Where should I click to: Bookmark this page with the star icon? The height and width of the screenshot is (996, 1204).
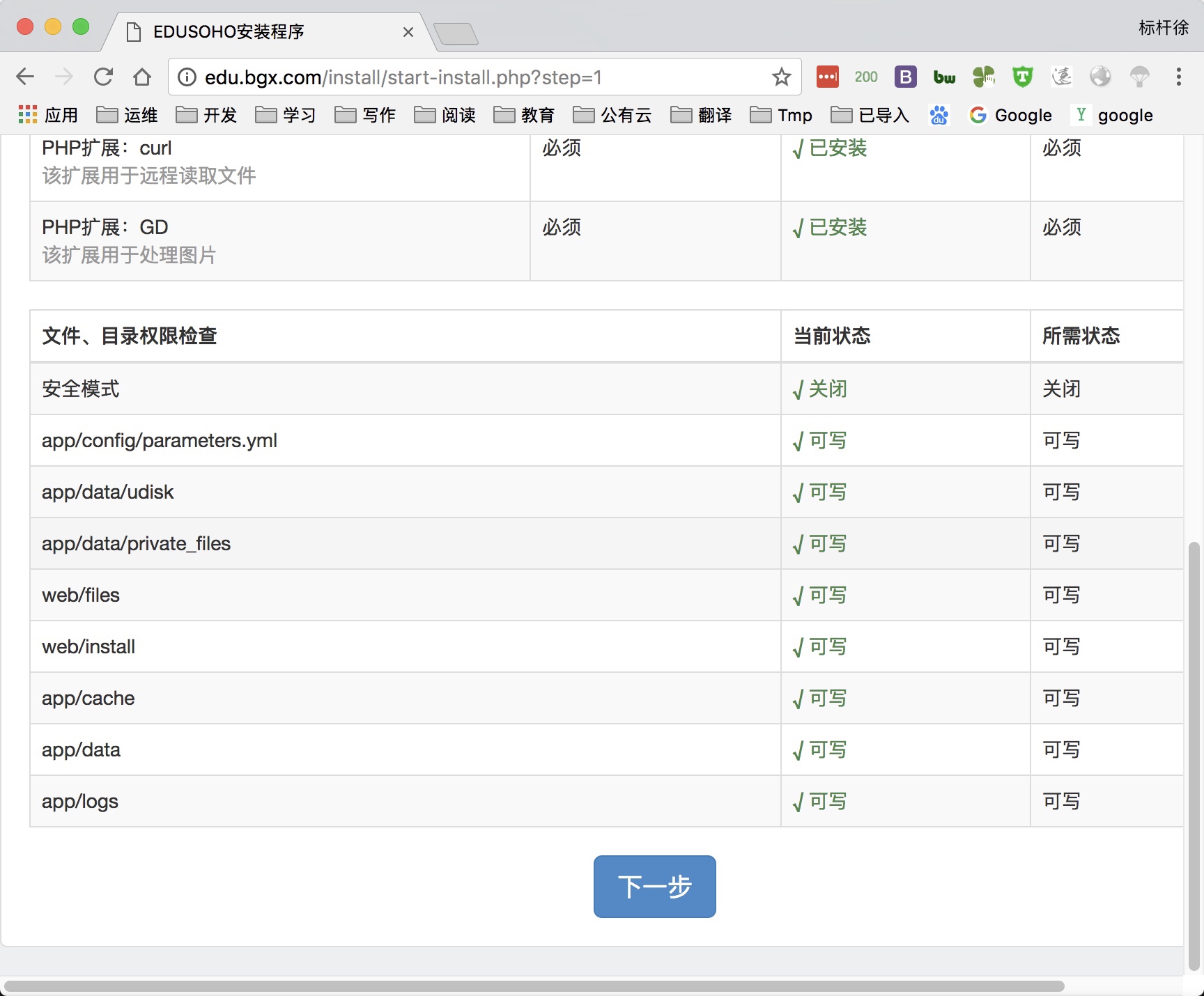coord(782,77)
